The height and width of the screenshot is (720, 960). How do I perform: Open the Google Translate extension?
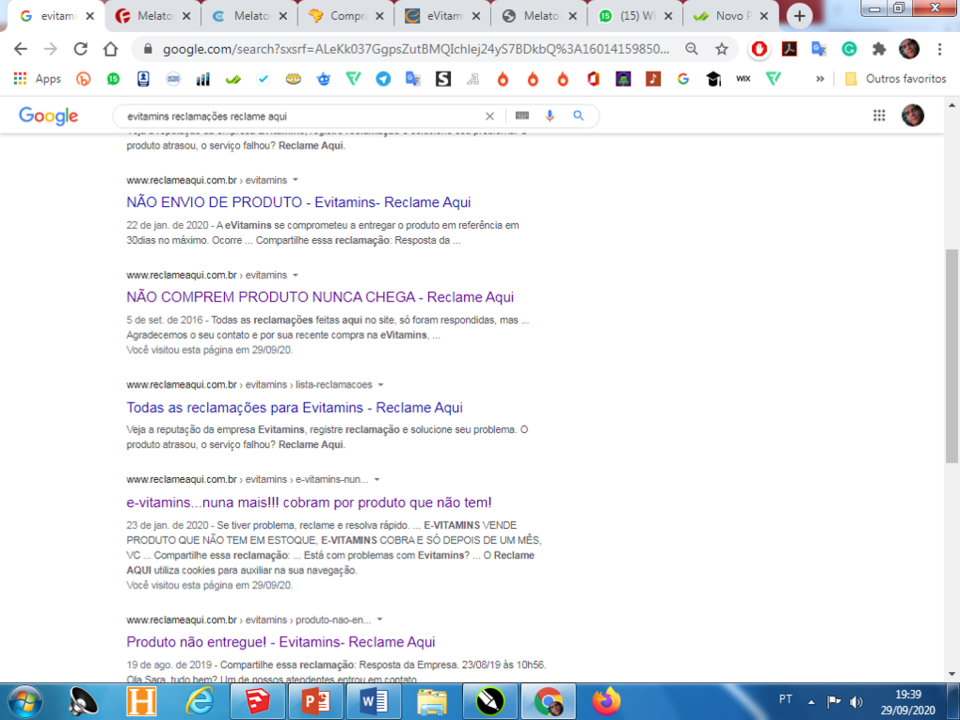pyautogui.click(x=818, y=50)
